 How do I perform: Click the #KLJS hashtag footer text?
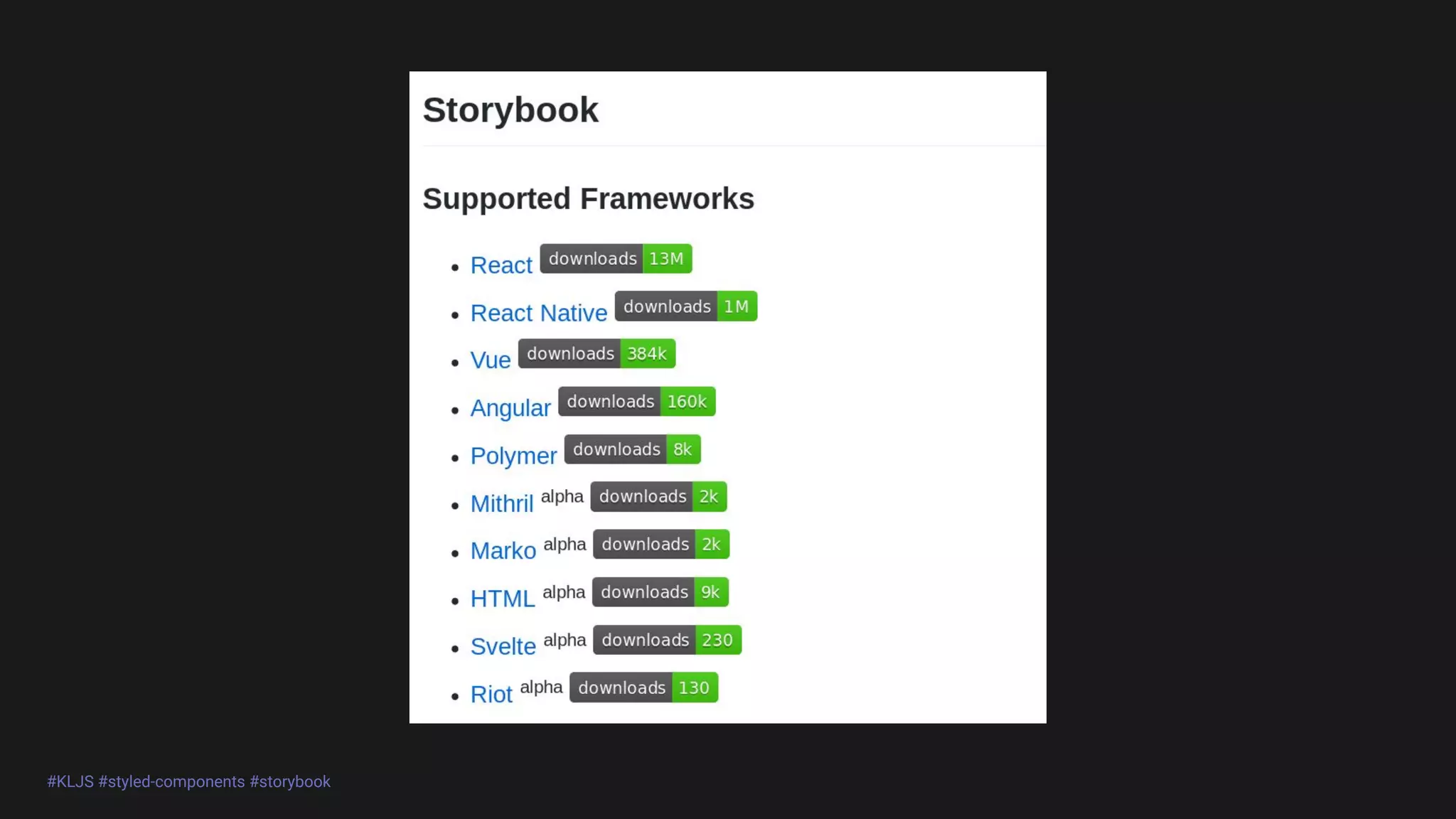(x=70, y=781)
